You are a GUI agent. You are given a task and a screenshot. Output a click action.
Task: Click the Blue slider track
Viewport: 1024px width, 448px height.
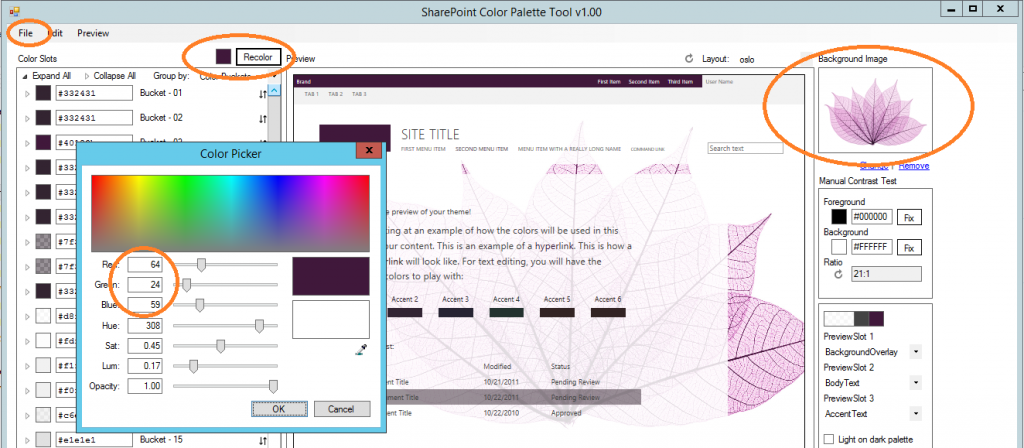225,306
